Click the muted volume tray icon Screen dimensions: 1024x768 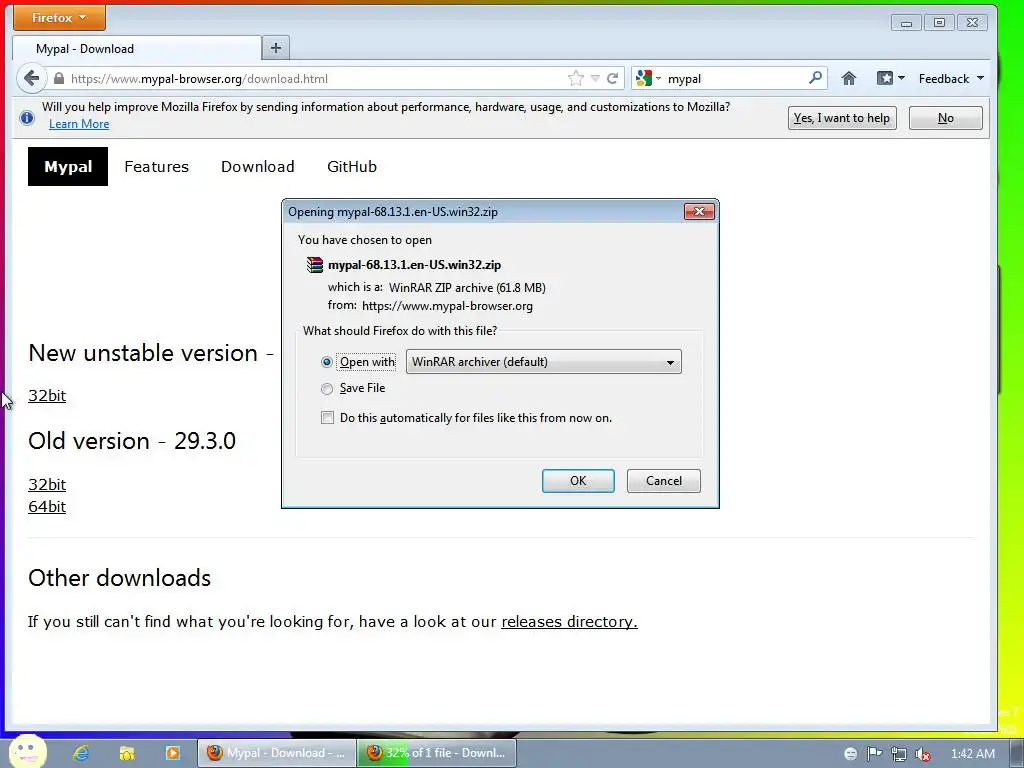pyautogui.click(x=923, y=754)
